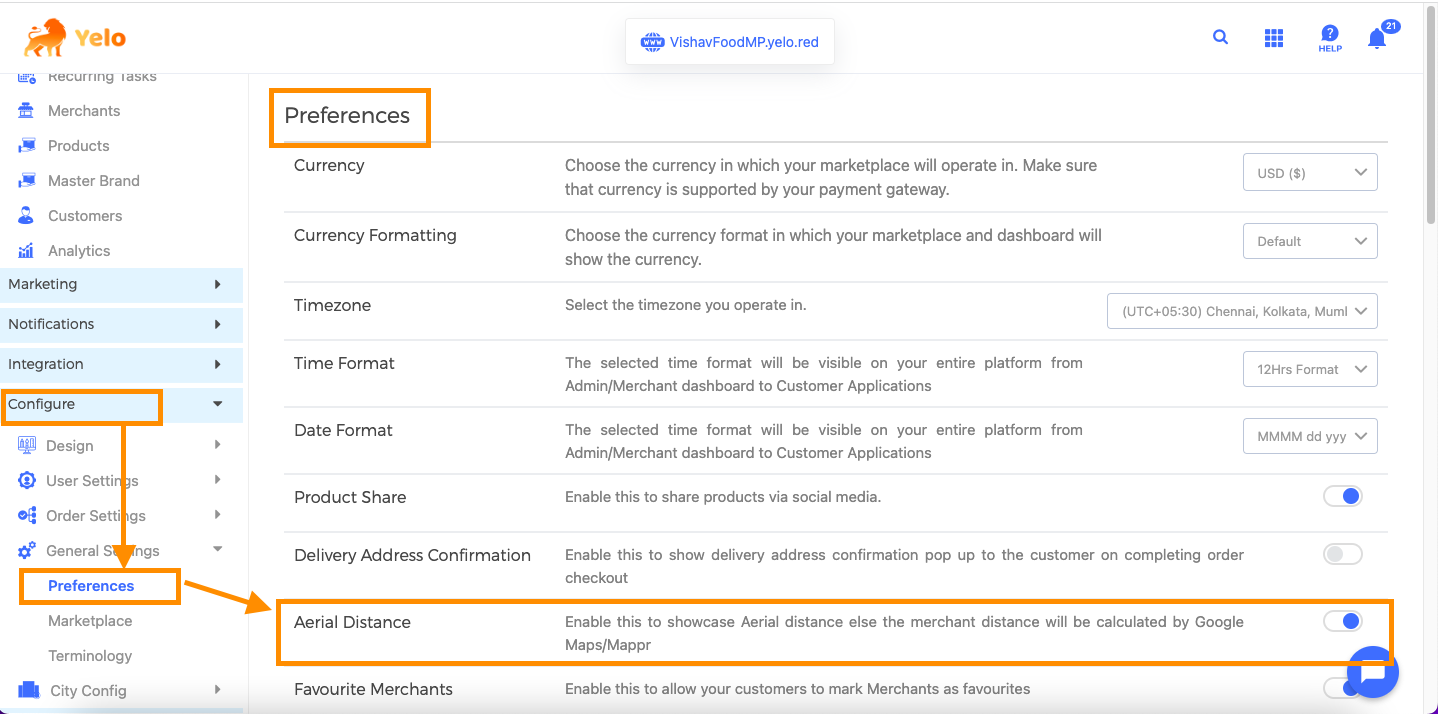Open Terminology in General Settings

[x=90, y=656]
